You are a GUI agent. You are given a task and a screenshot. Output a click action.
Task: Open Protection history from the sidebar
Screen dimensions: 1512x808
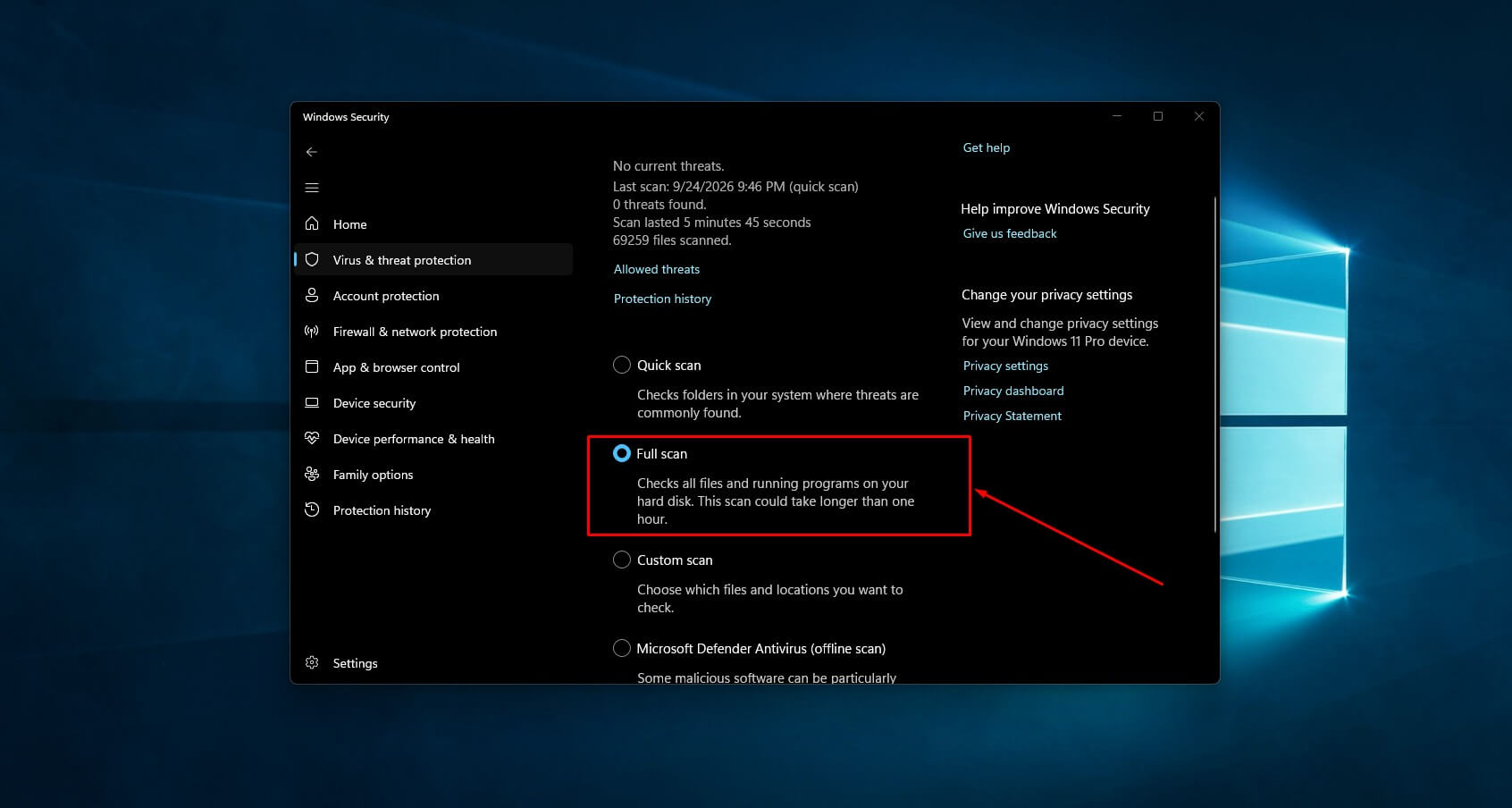point(433,509)
